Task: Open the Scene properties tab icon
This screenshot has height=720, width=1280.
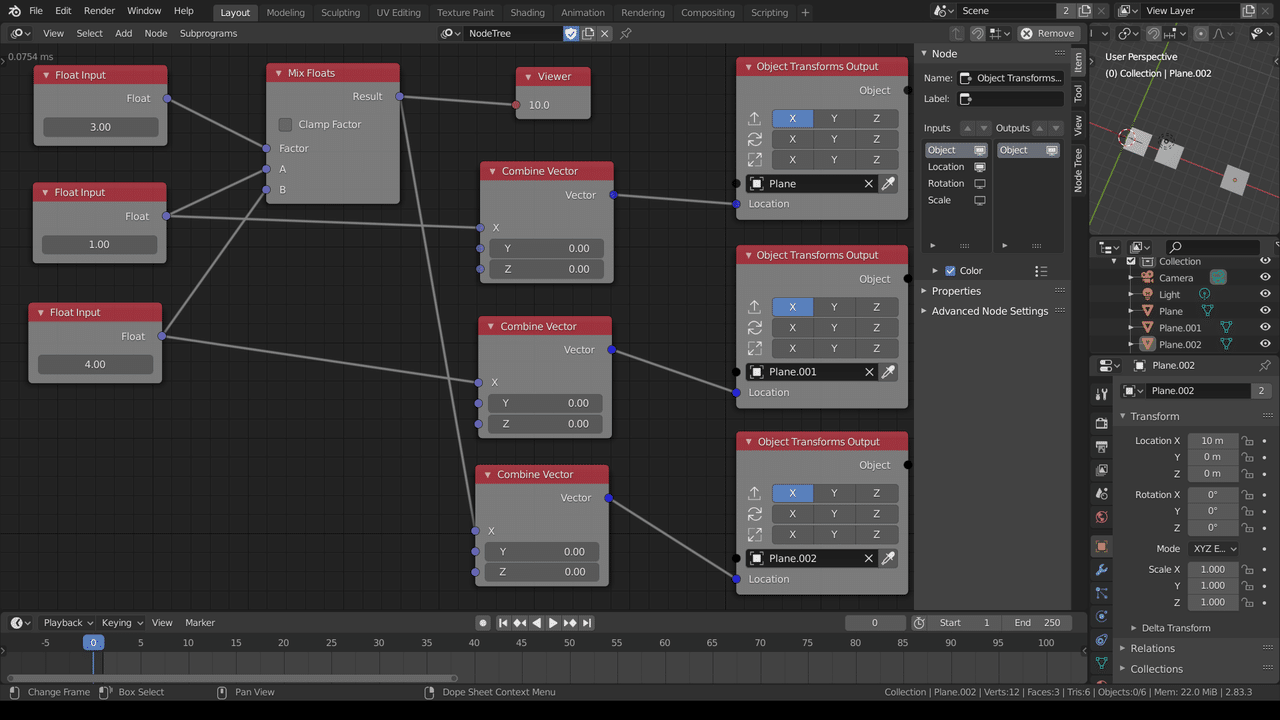Action: [1102, 494]
